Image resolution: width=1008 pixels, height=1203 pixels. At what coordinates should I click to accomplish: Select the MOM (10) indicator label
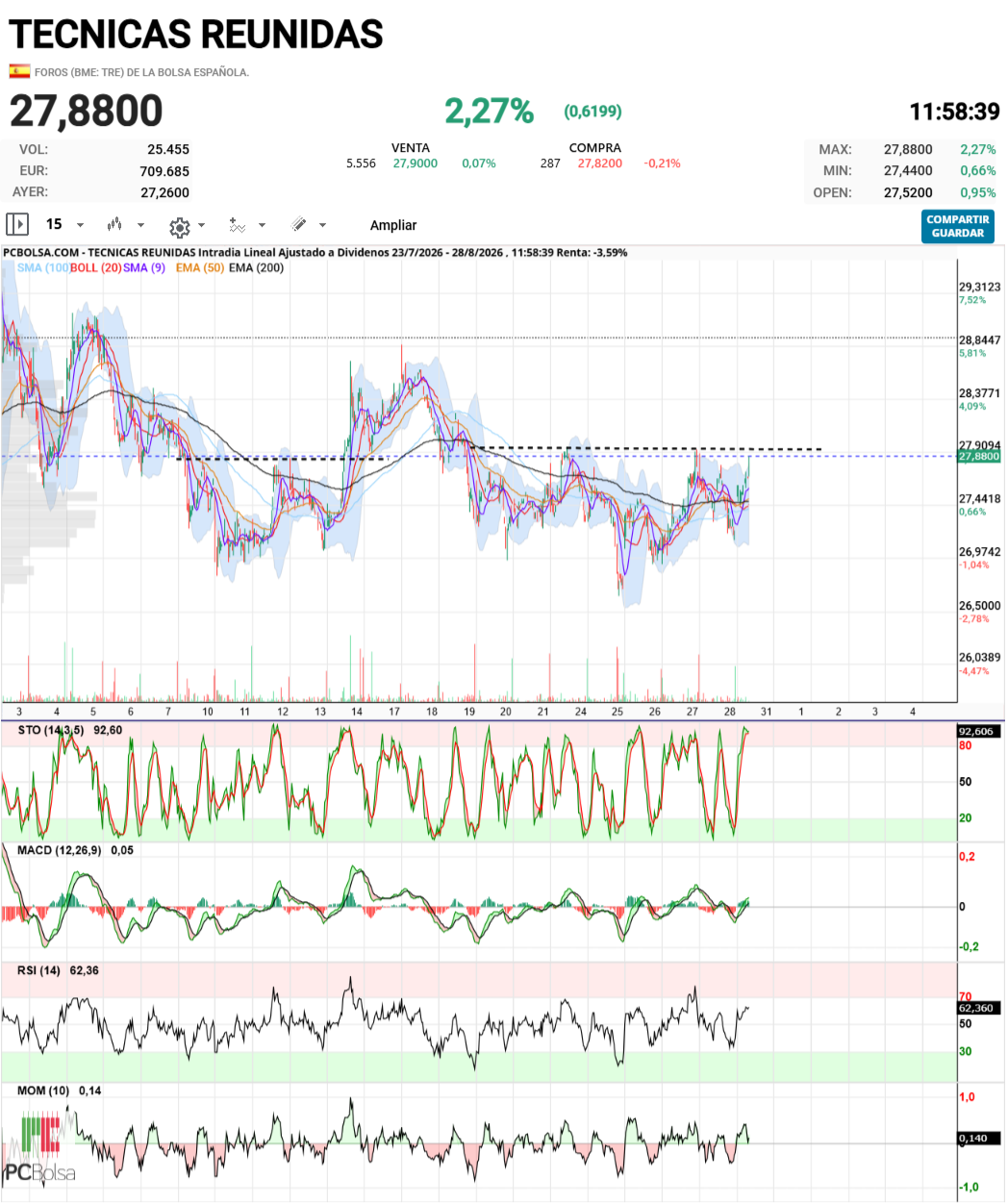click(x=43, y=1091)
